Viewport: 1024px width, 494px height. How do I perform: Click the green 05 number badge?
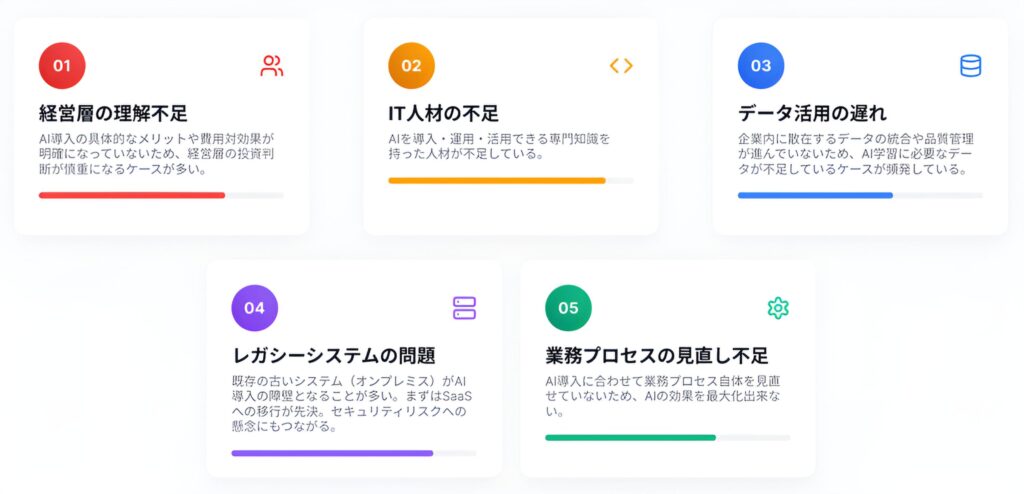tap(568, 308)
